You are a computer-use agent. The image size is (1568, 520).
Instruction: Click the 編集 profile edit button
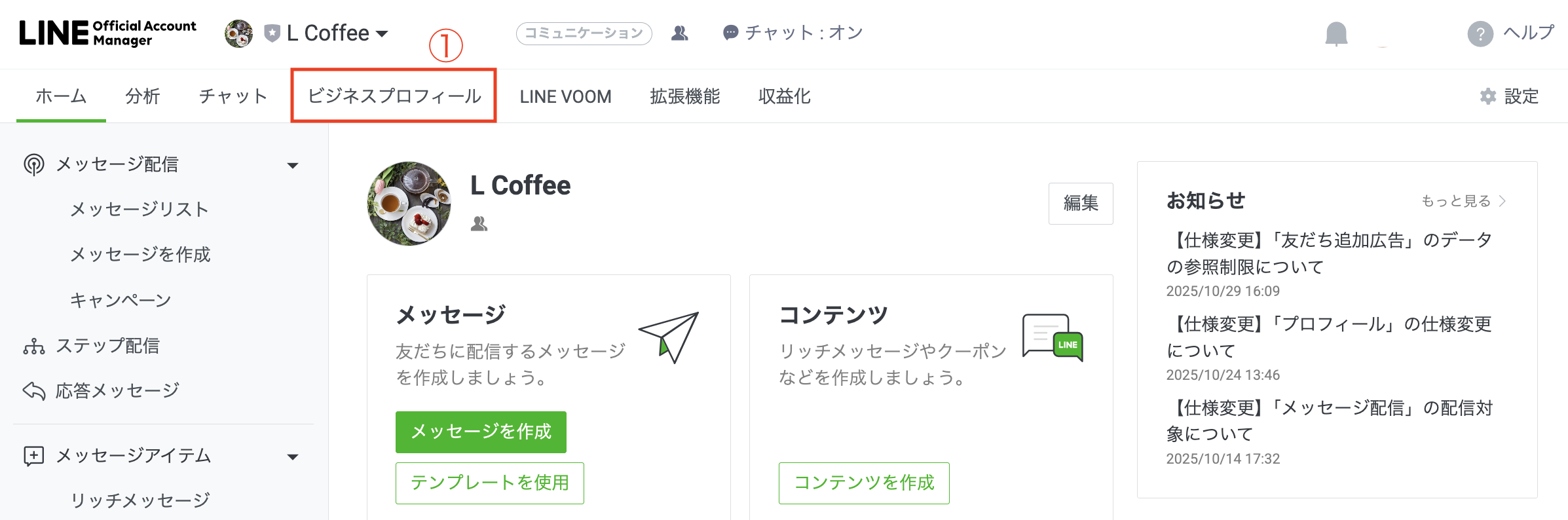tap(1081, 204)
